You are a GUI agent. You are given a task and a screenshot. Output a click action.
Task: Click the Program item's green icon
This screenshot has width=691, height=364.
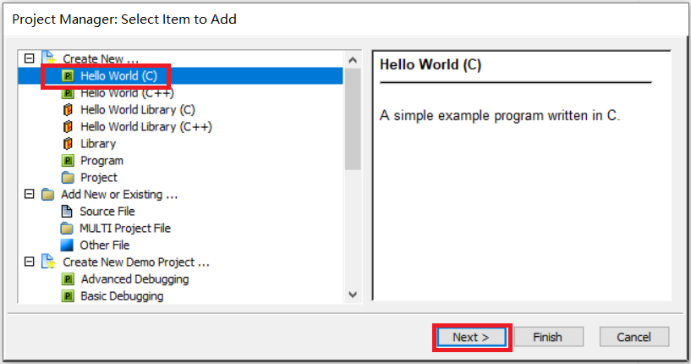point(67,160)
